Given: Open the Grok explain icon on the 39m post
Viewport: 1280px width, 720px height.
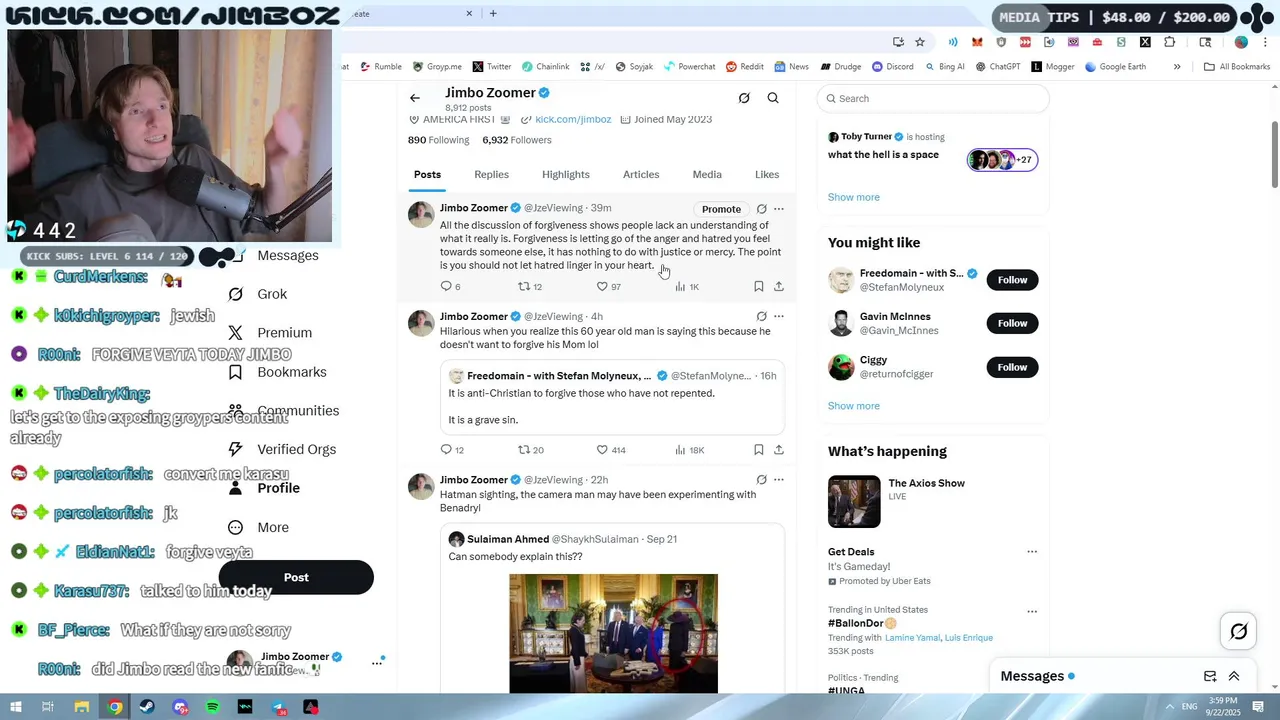Looking at the screenshot, I should pyautogui.click(x=762, y=209).
